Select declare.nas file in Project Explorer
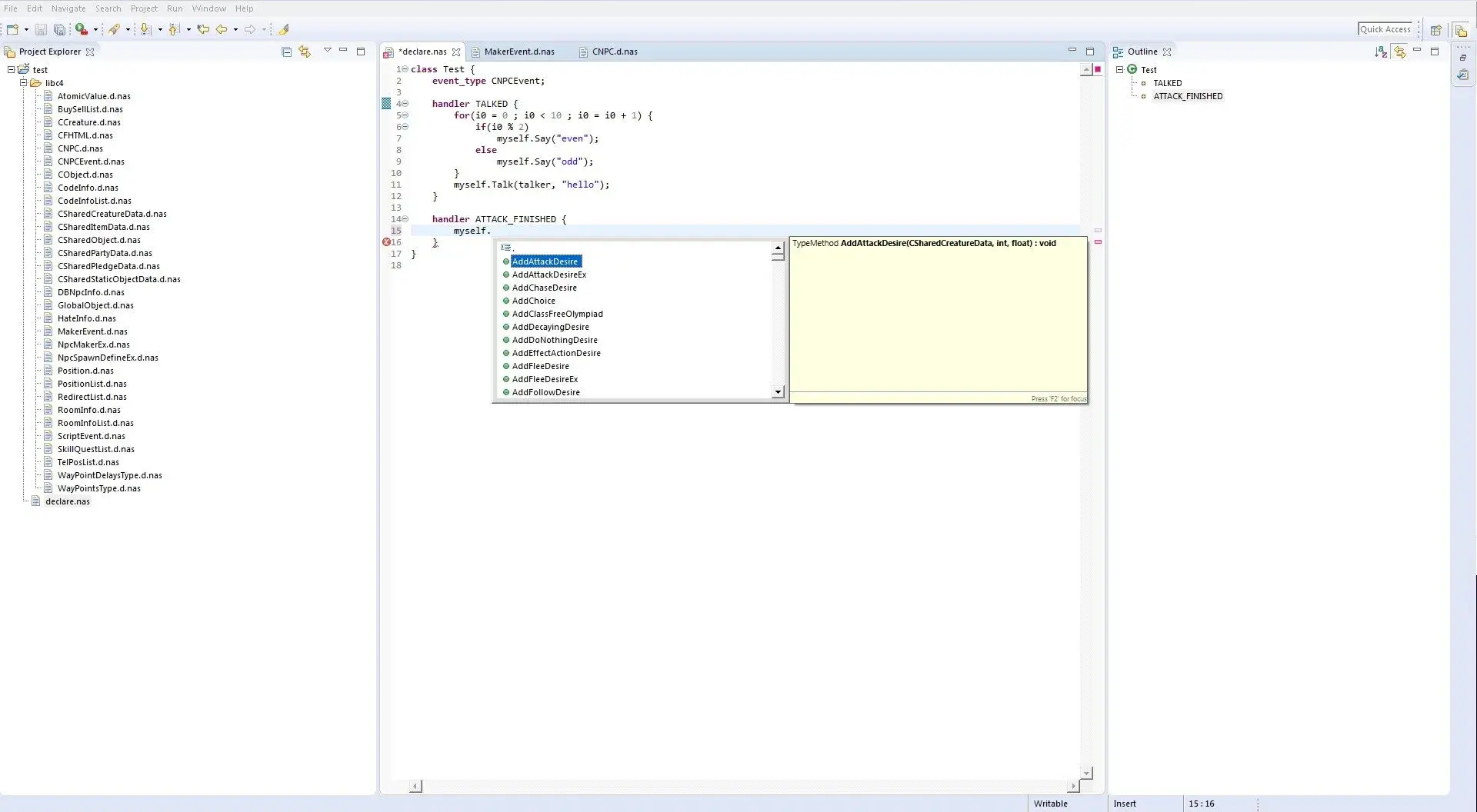This screenshot has height=812, width=1477. coord(68,501)
